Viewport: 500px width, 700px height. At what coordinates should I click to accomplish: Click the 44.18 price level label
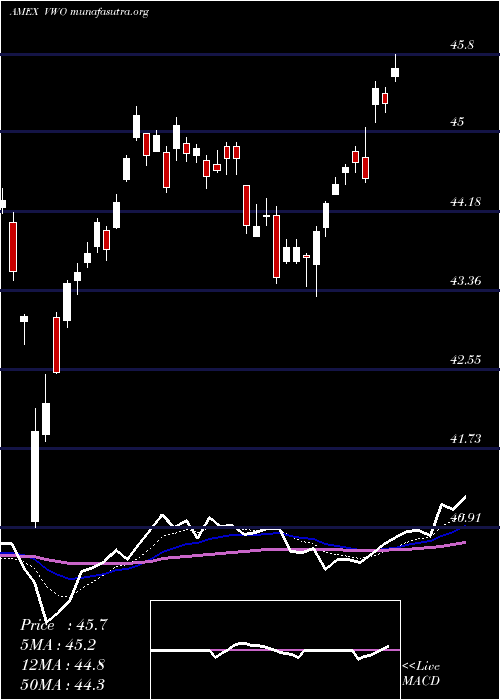pyautogui.click(x=466, y=202)
